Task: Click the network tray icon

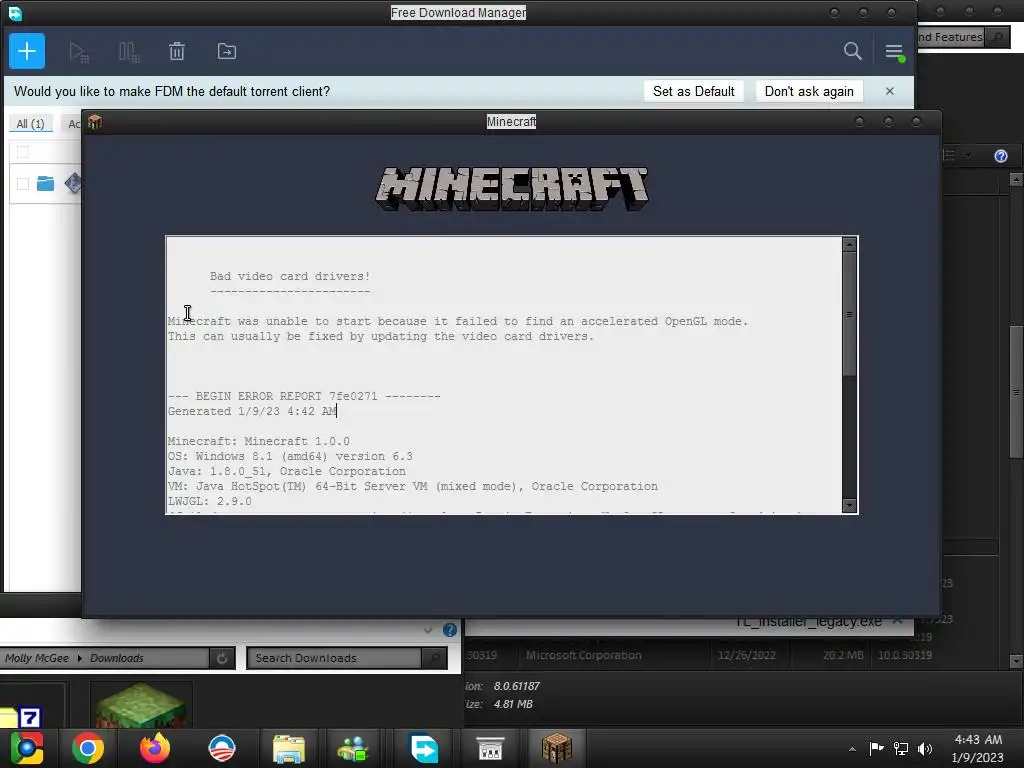Action: tap(901, 748)
